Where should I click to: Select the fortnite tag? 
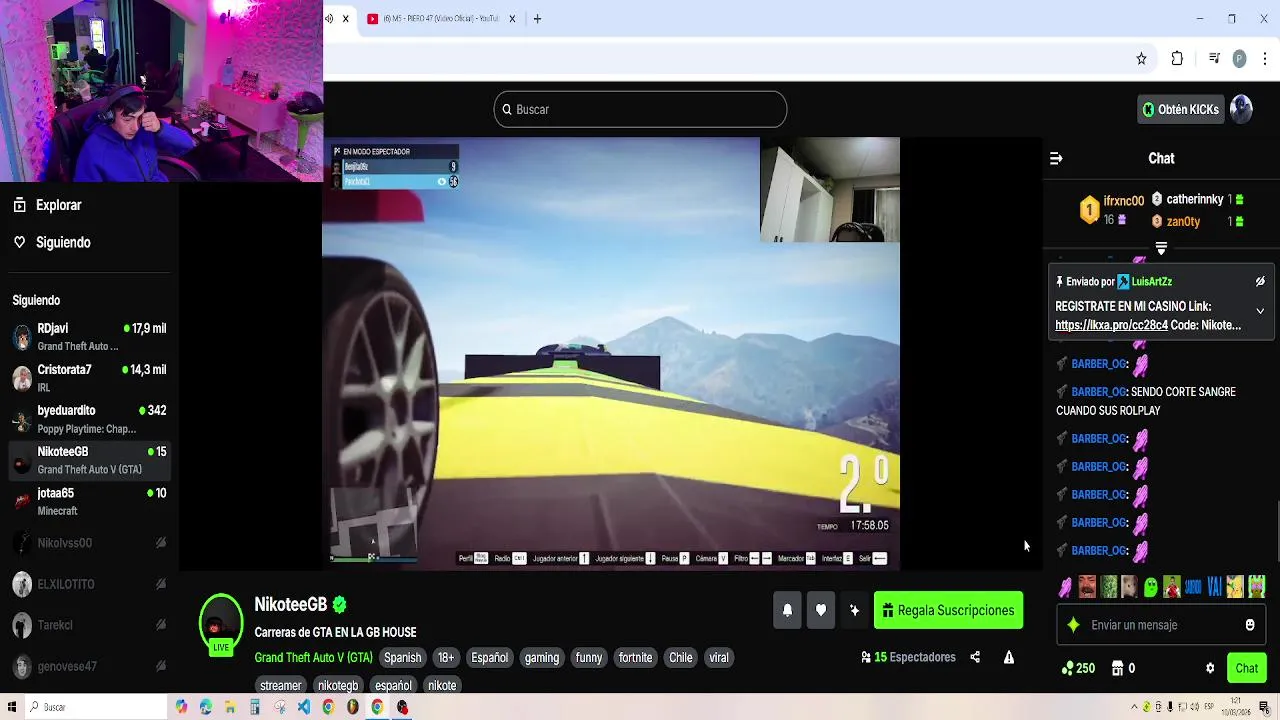point(635,657)
